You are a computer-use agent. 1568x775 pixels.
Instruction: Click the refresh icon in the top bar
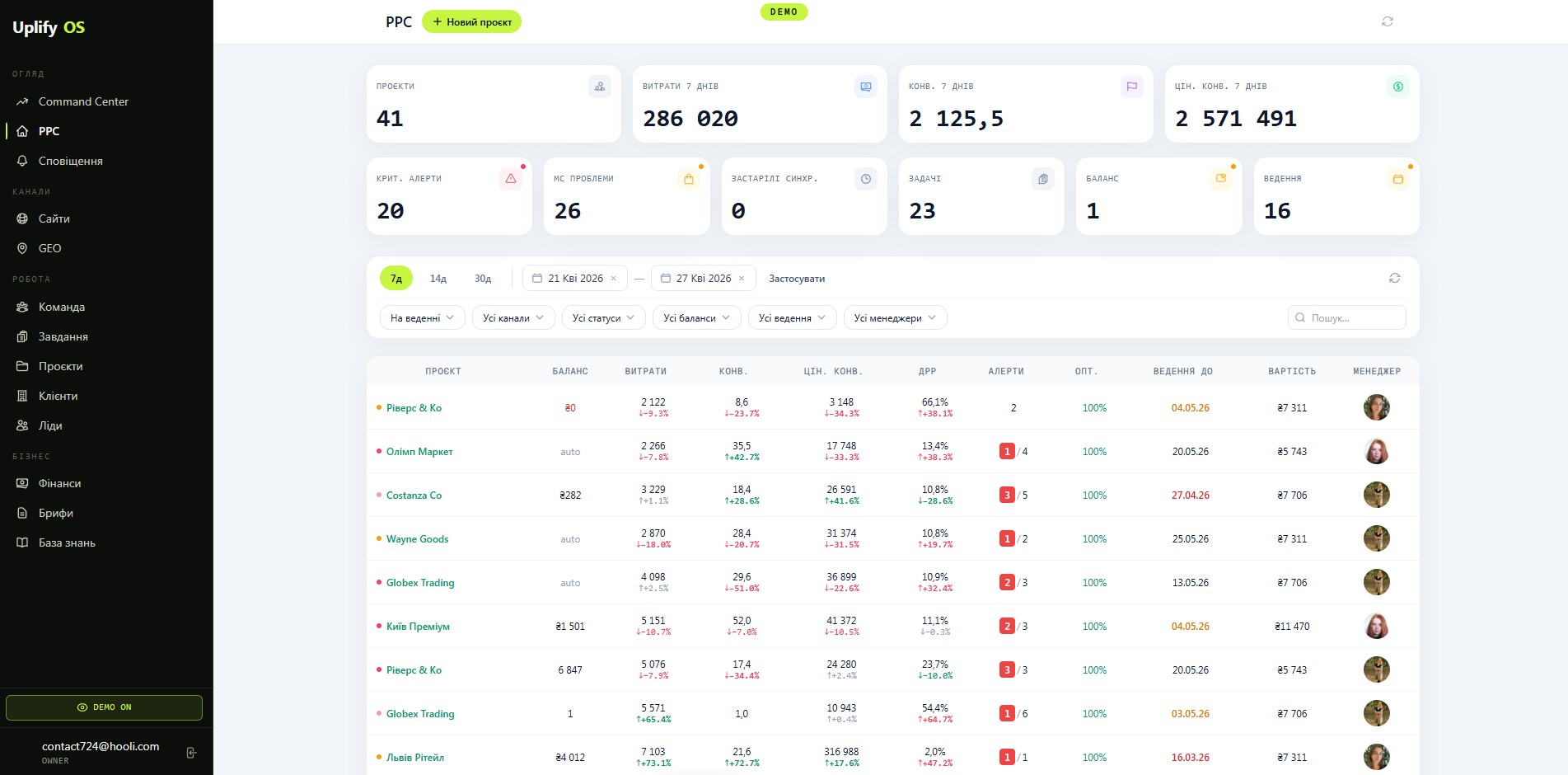click(x=1388, y=21)
